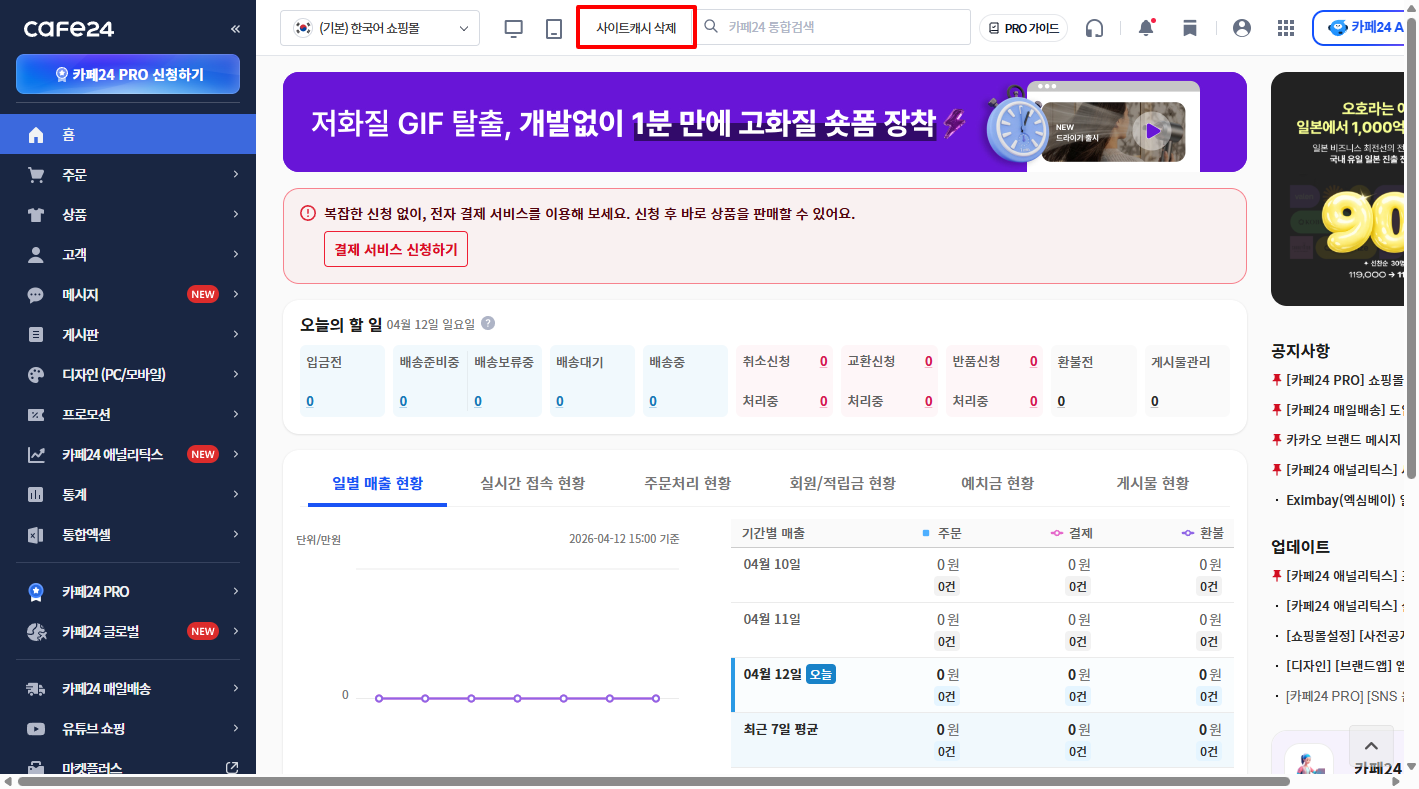The width and height of the screenshot is (1419, 789).
Task: Open user account profile icon
Action: pyautogui.click(x=1242, y=28)
